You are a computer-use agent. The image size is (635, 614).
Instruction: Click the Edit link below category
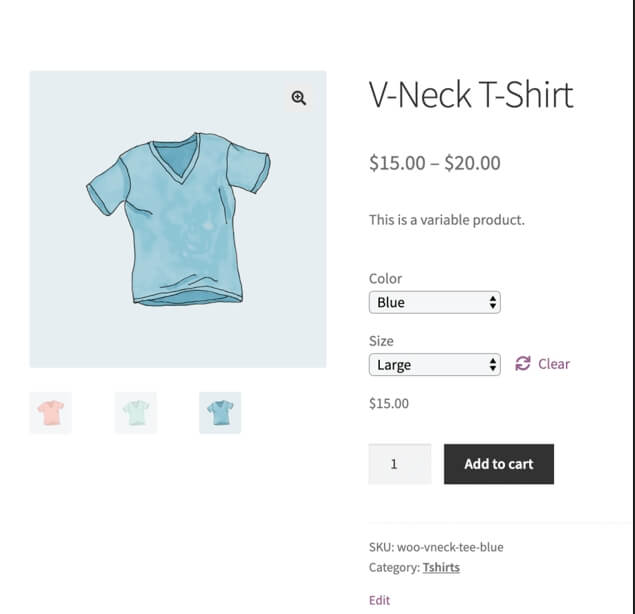tap(379, 600)
